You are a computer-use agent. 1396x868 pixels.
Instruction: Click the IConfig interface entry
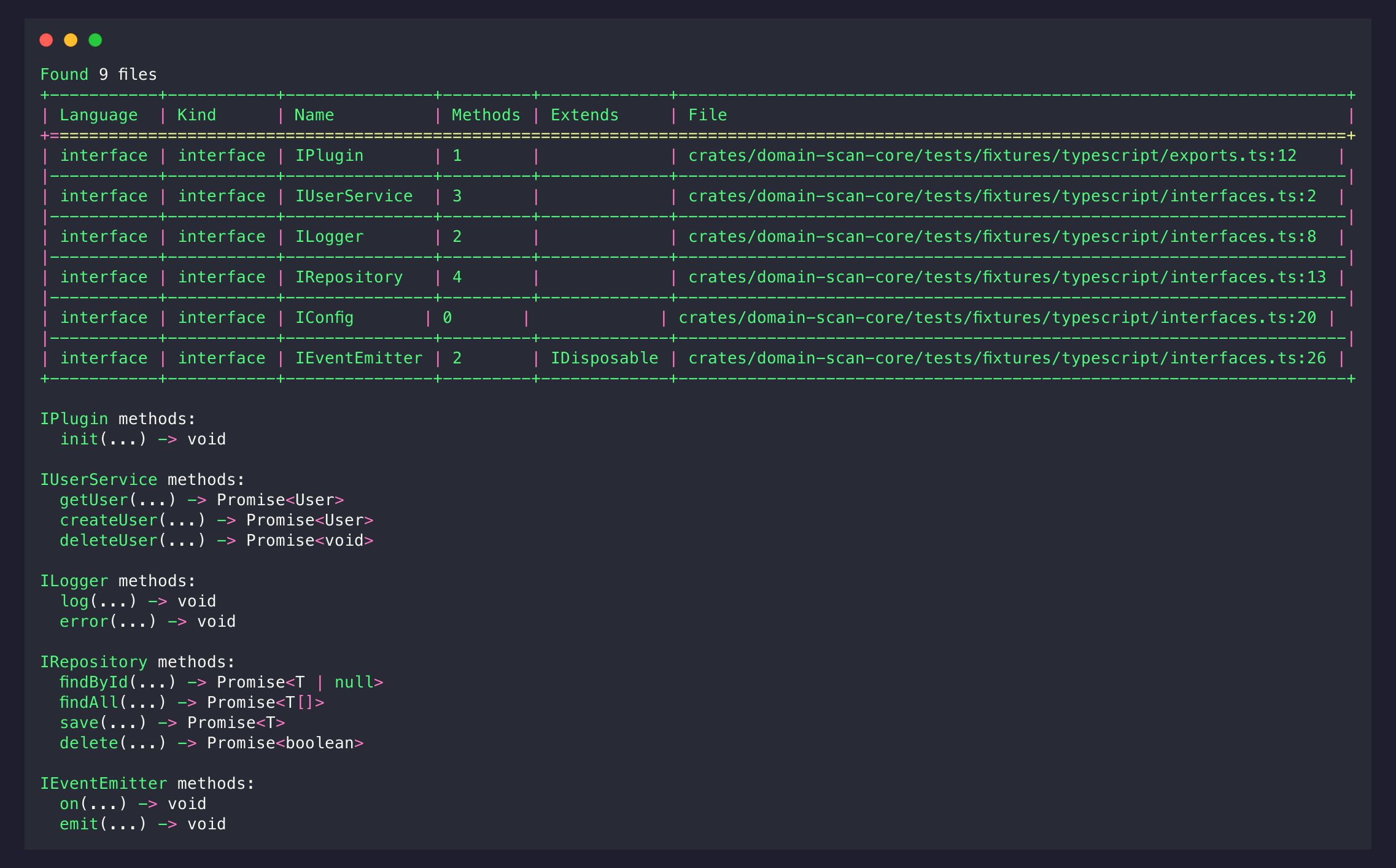(x=325, y=317)
